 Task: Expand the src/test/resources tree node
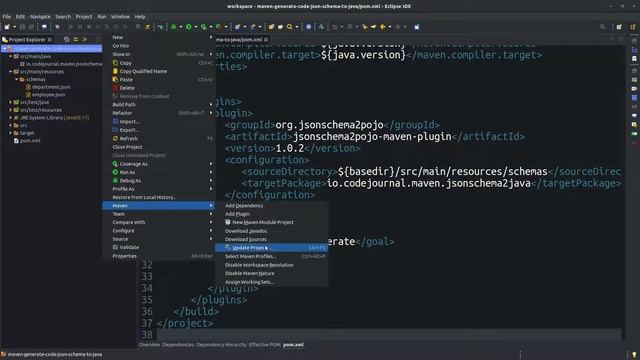[x=11, y=110]
